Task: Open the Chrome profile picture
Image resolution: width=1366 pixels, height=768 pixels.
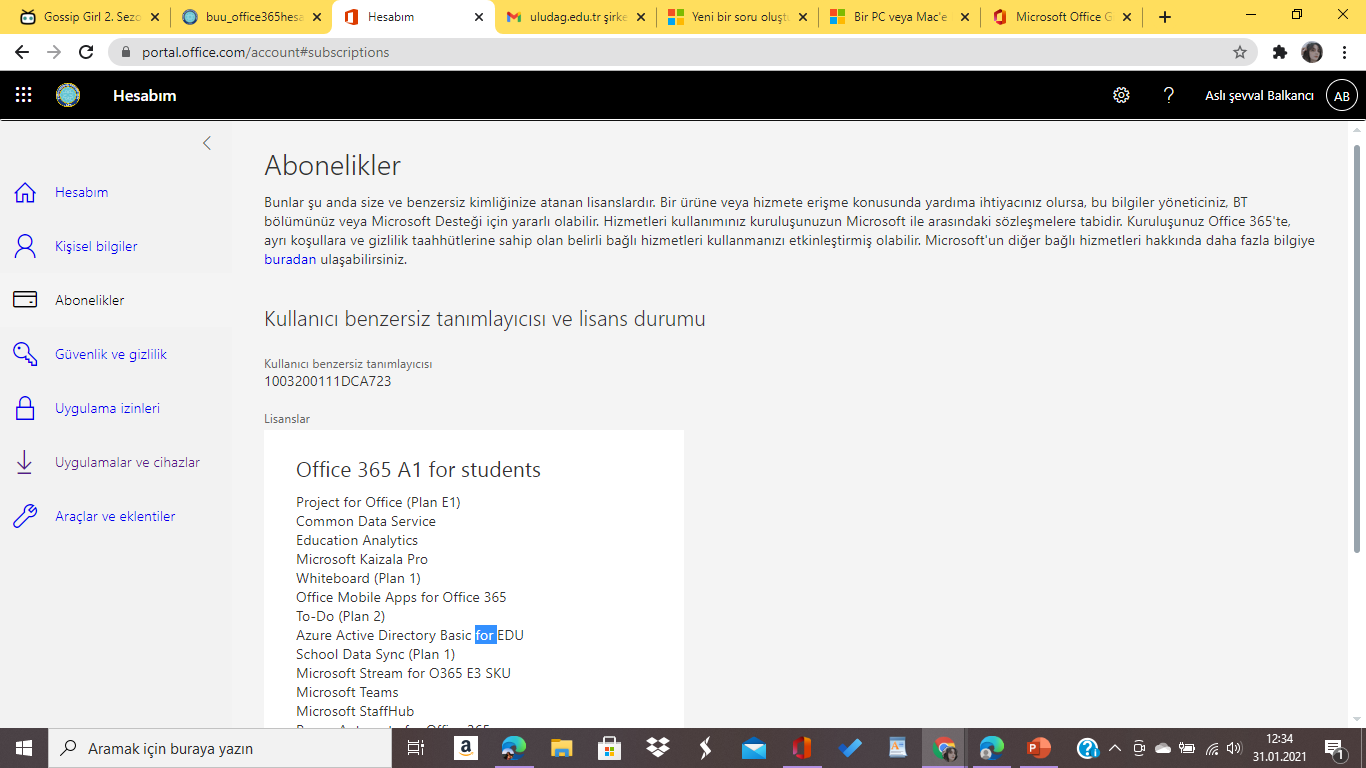Action: pos(1312,52)
